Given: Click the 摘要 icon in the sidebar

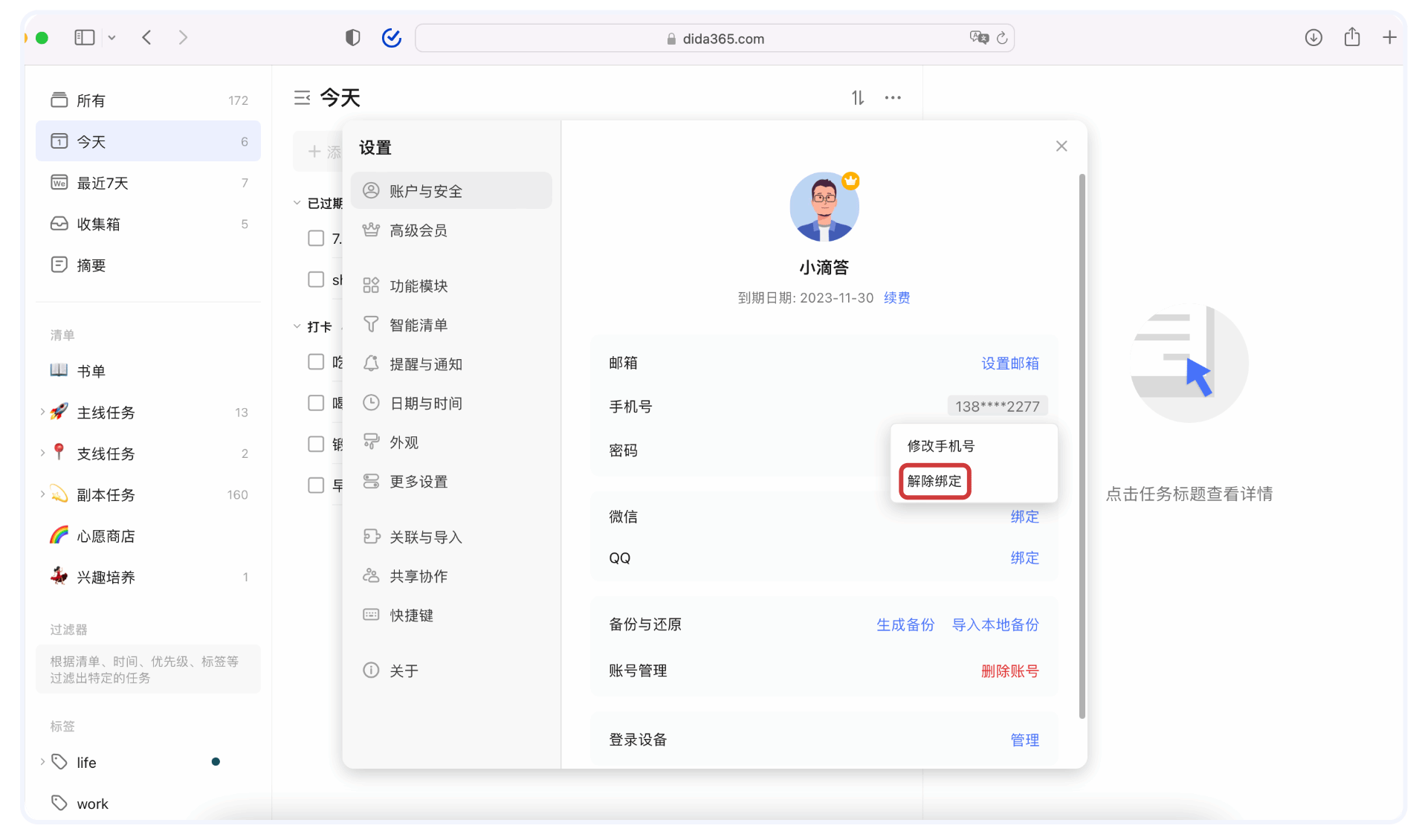Looking at the screenshot, I should click(x=59, y=264).
